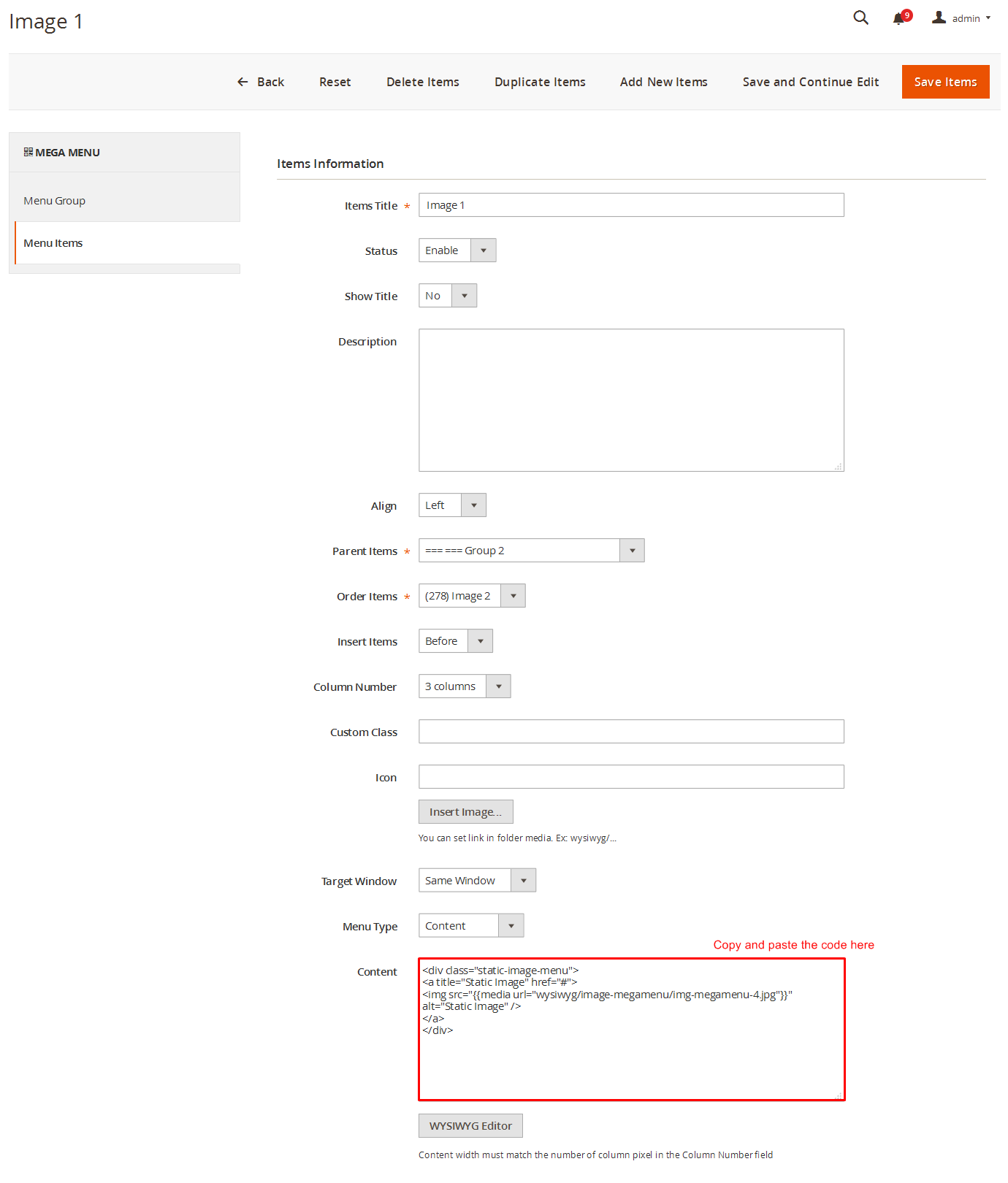Open the WYSIWYG Editor
The width and height of the screenshot is (1008, 1183).
(x=470, y=1126)
